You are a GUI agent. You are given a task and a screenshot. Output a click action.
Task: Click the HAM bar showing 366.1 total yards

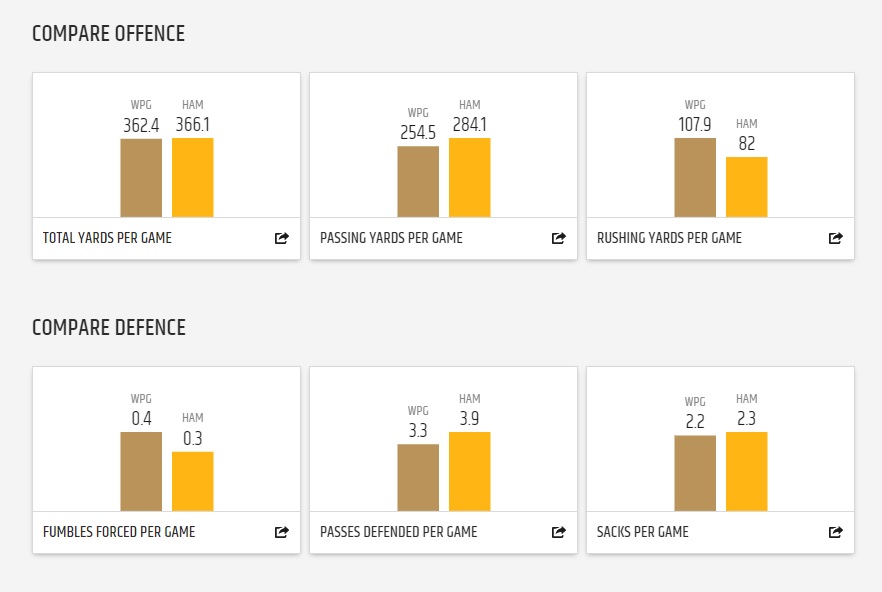pos(193,178)
